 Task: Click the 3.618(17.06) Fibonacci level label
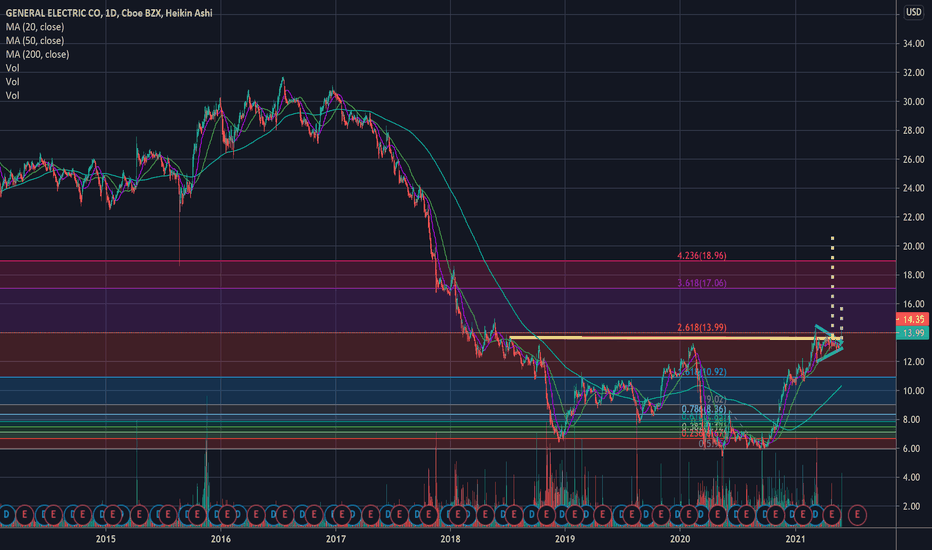(x=701, y=283)
